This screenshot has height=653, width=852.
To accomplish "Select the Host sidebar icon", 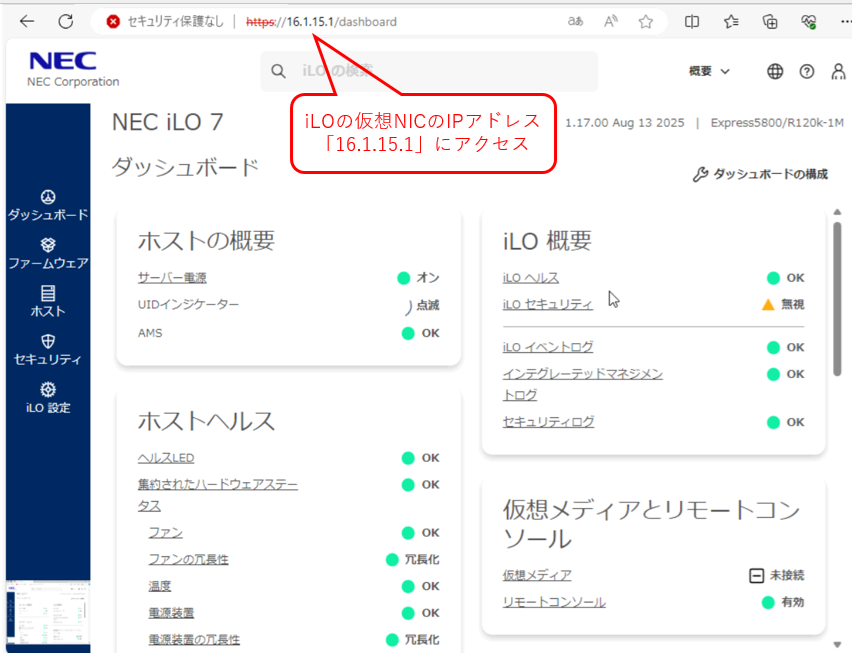I will pos(48,293).
